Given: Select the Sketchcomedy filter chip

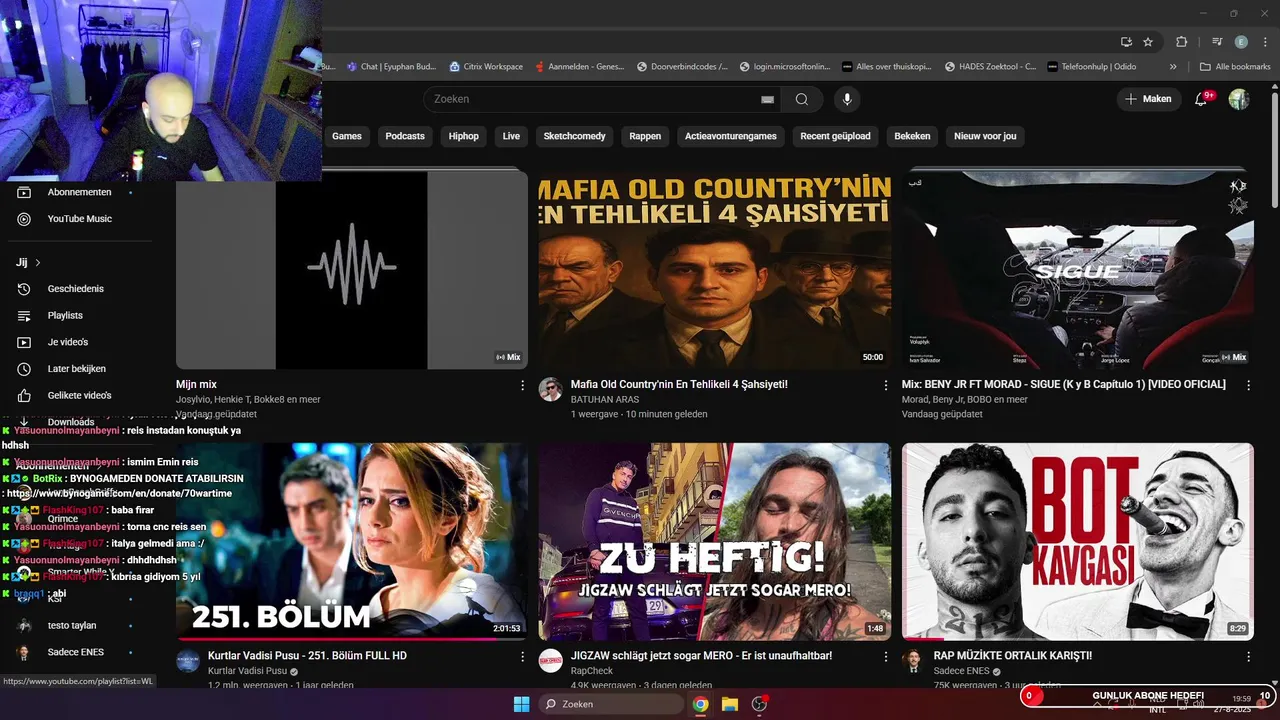Looking at the screenshot, I should coord(575,136).
